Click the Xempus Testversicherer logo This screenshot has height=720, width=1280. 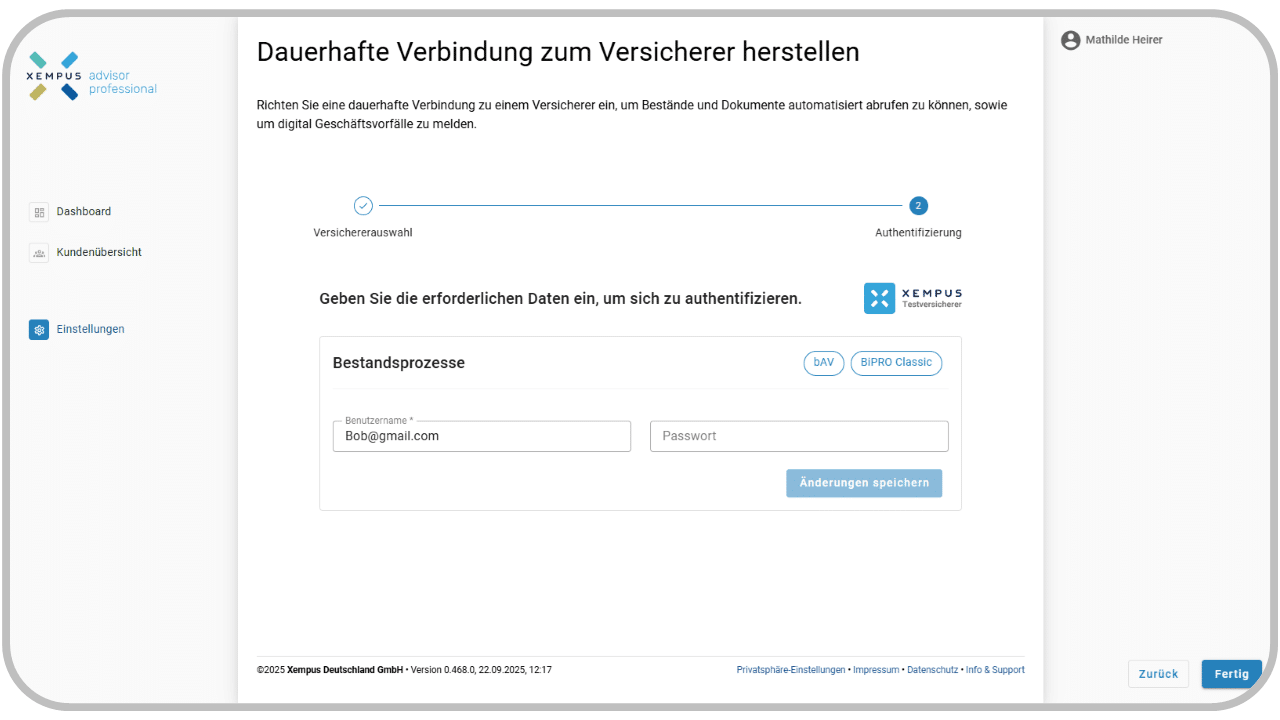912,298
